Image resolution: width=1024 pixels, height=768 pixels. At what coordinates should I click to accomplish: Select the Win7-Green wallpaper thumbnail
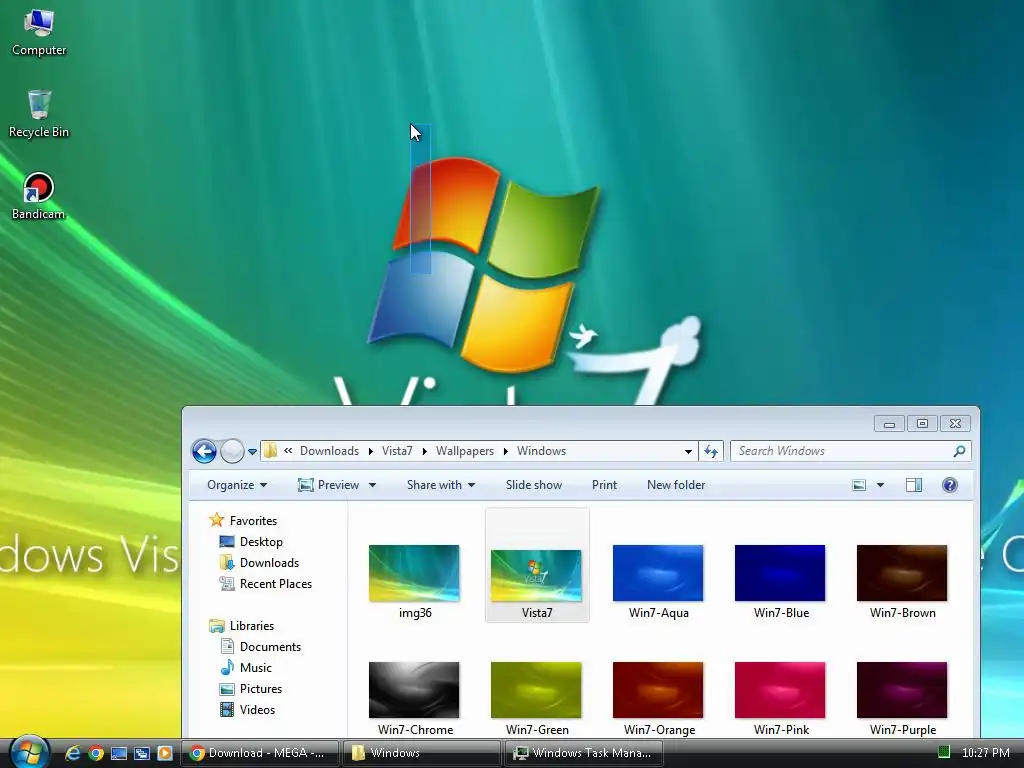point(536,690)
